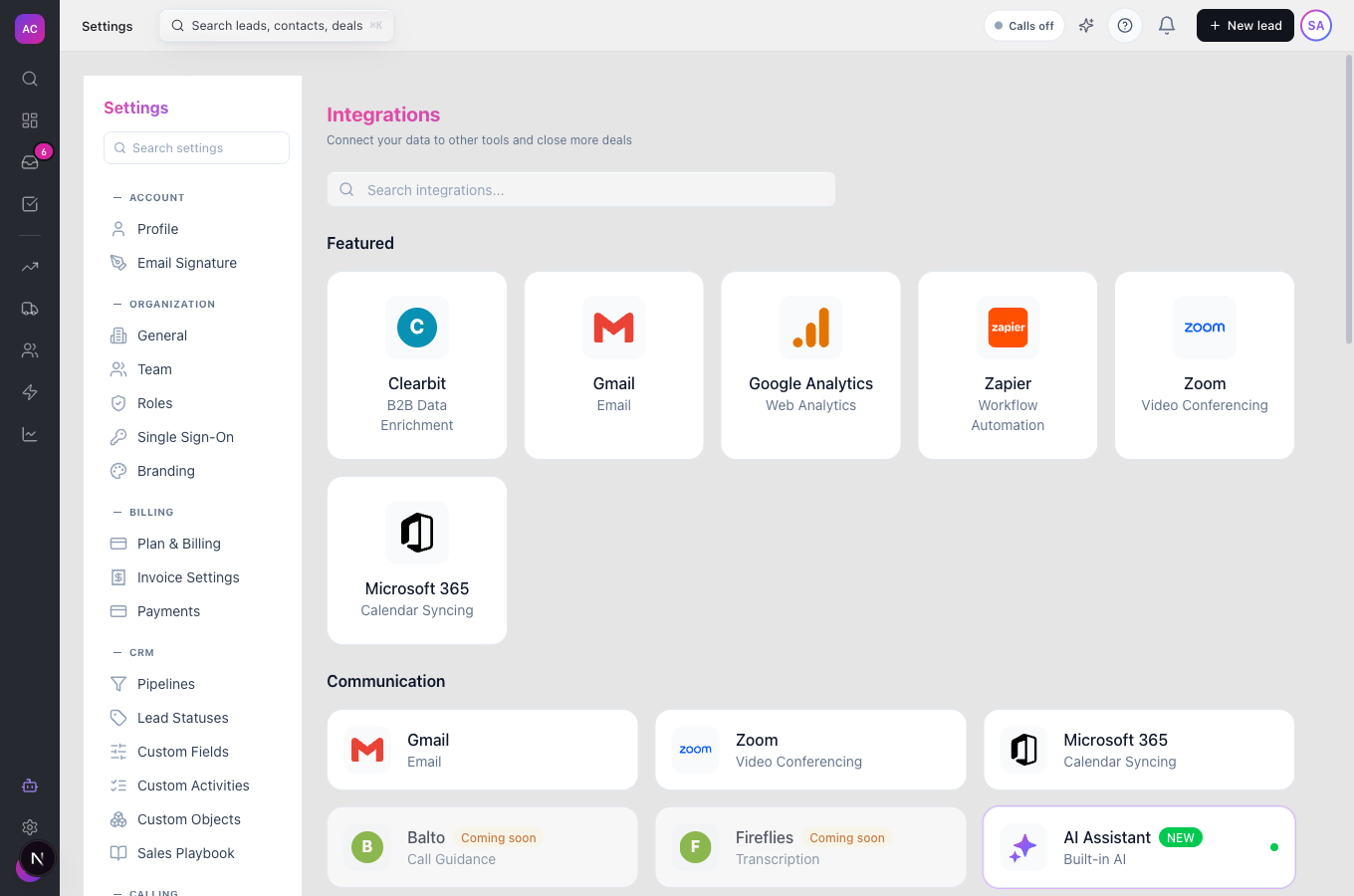This screenshot has height=896, width=1354.
Task: Click the New lead button
Action: (1244, 26)
